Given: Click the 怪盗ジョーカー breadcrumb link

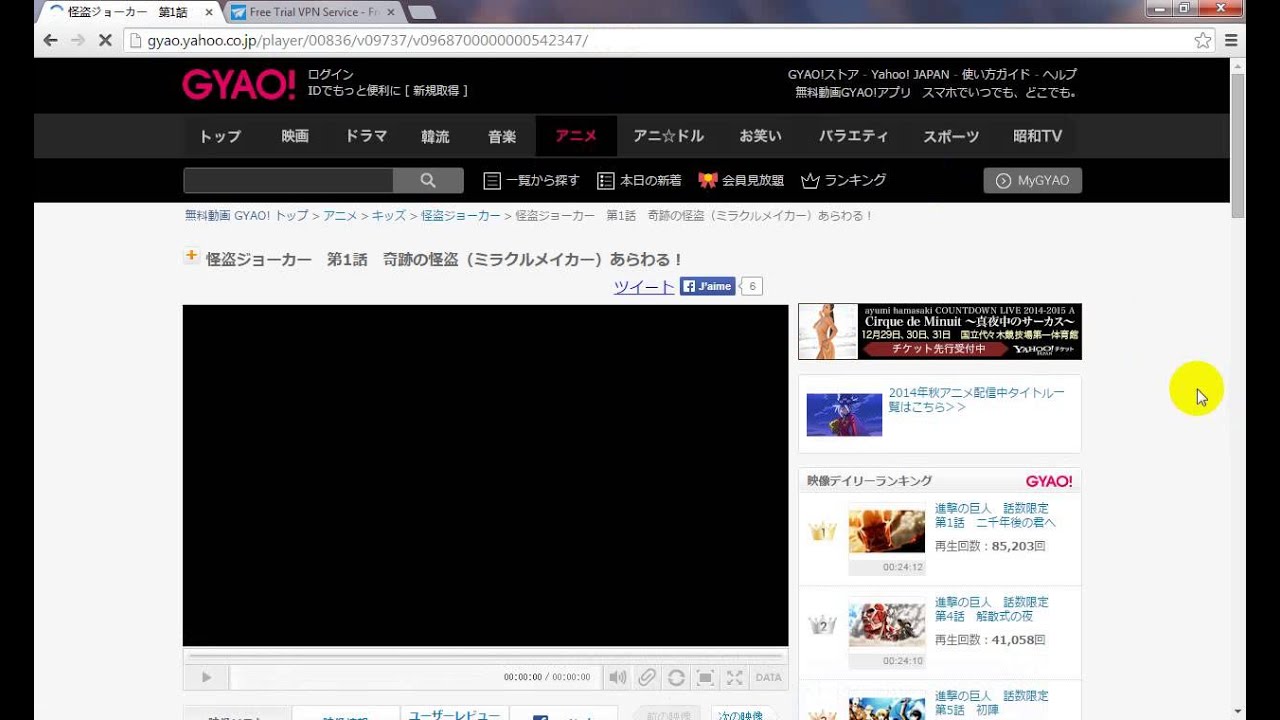Looking at the screenshot, I should [461, 216].
